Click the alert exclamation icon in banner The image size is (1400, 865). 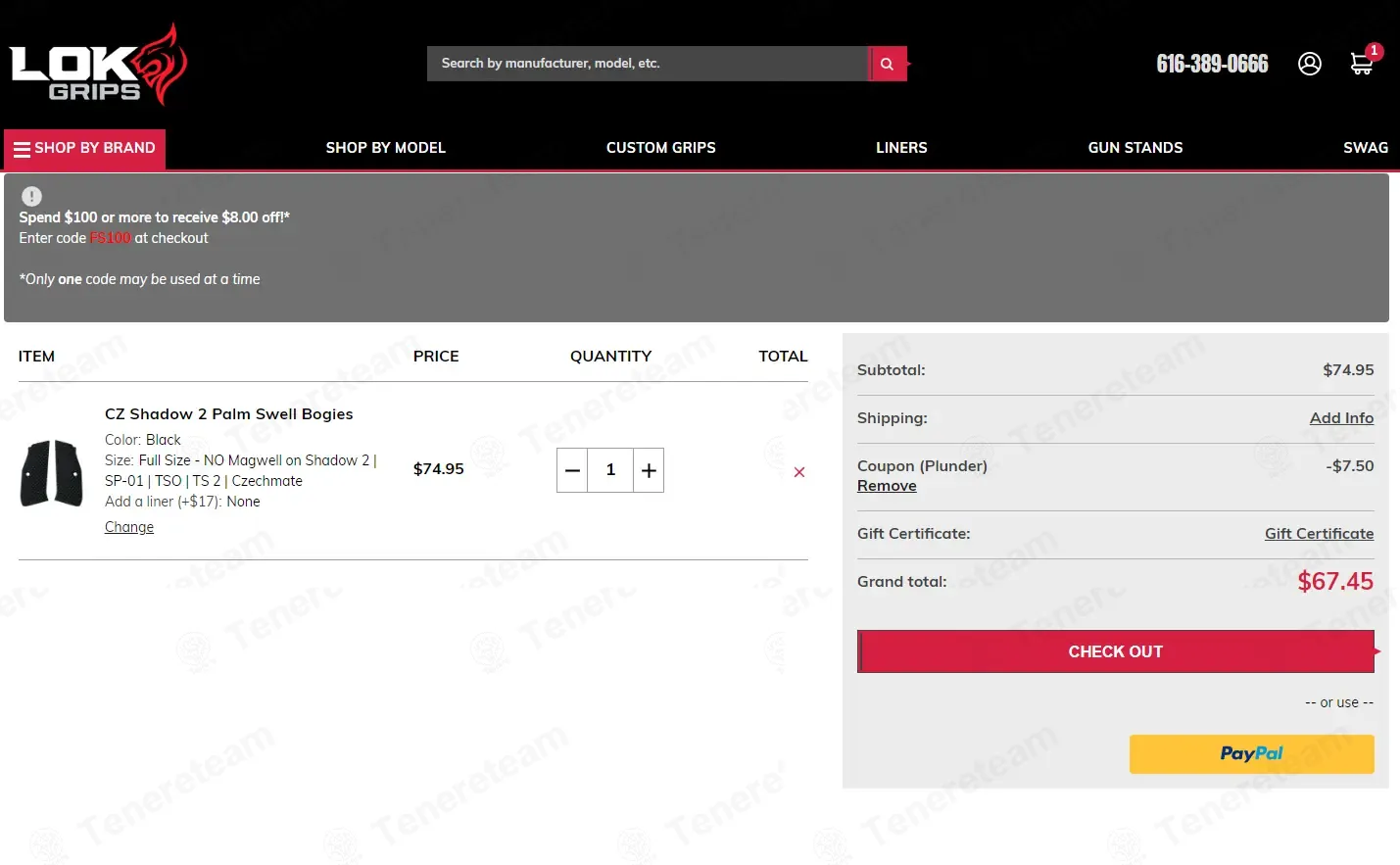point(31,196)
